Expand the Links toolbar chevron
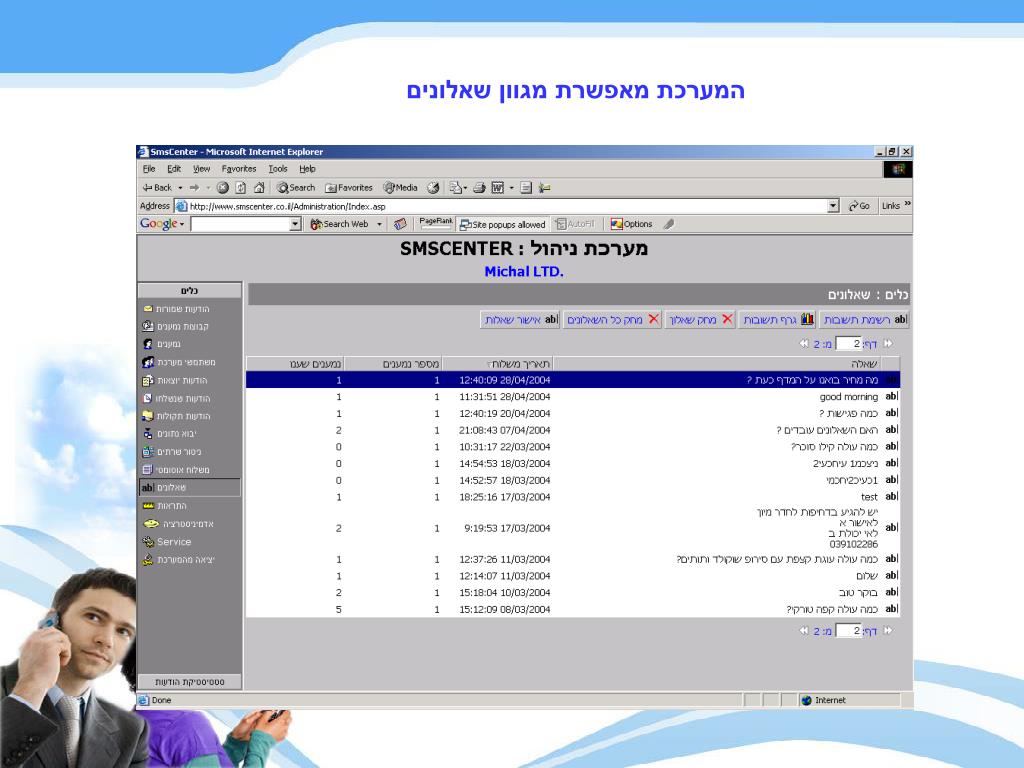The image size is (1024, 768). click(x=907, y=204)
